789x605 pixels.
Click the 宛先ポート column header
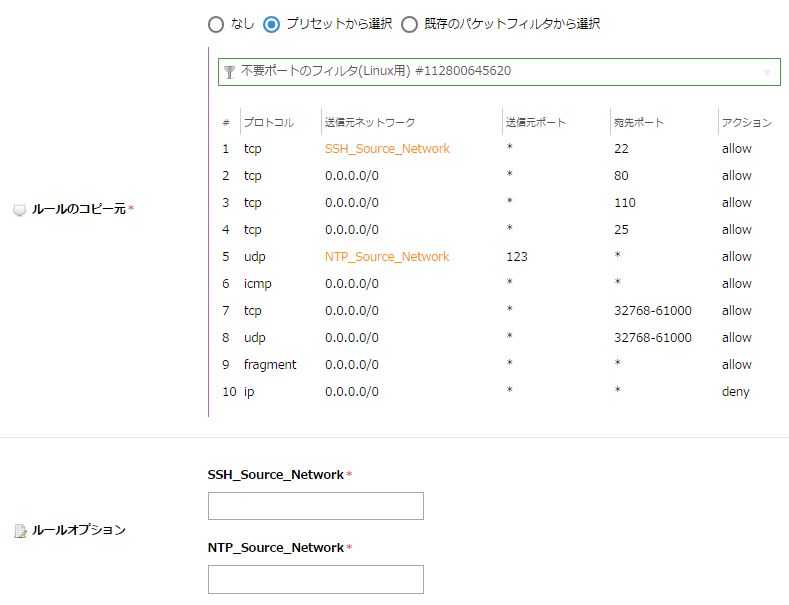(x=639, y=123)
